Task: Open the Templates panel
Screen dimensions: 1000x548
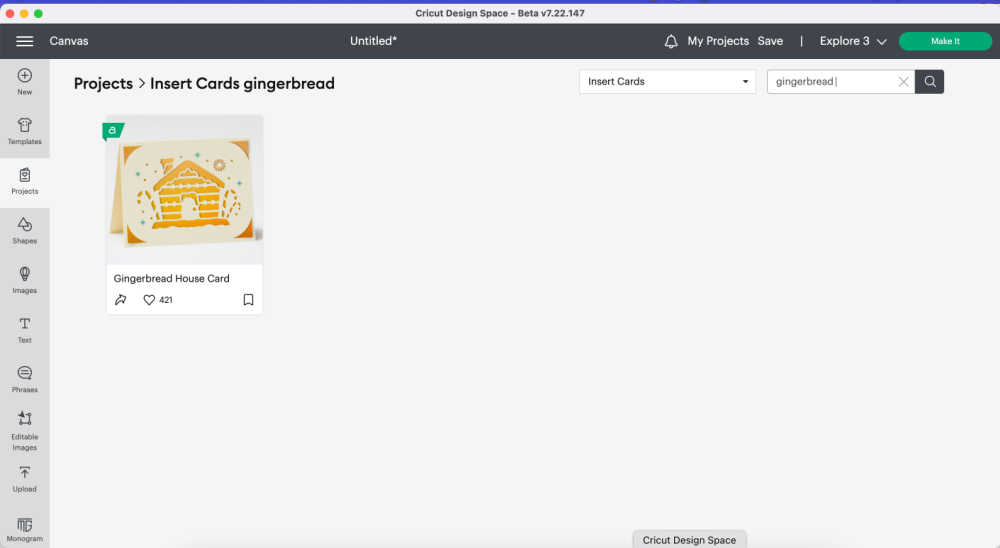Action: pyautogui.click(x=25, y=131)
